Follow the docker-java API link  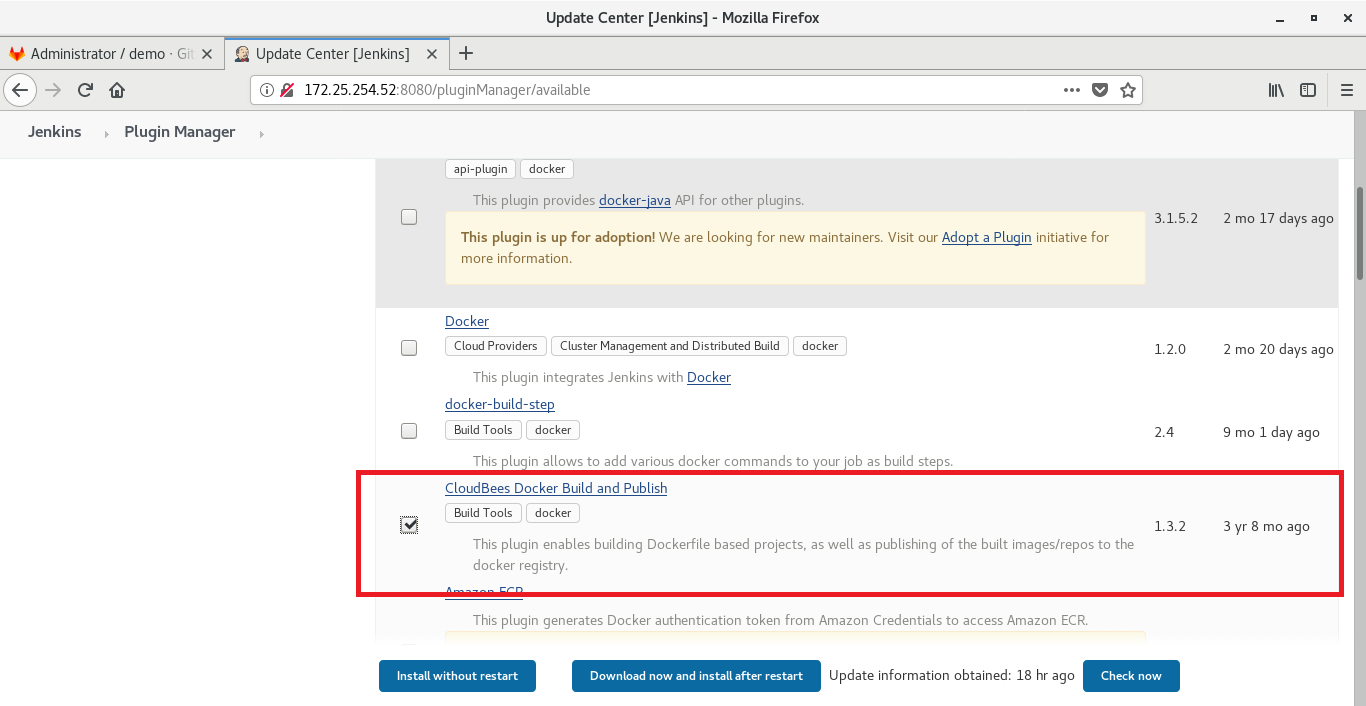(x=635, y=200)
